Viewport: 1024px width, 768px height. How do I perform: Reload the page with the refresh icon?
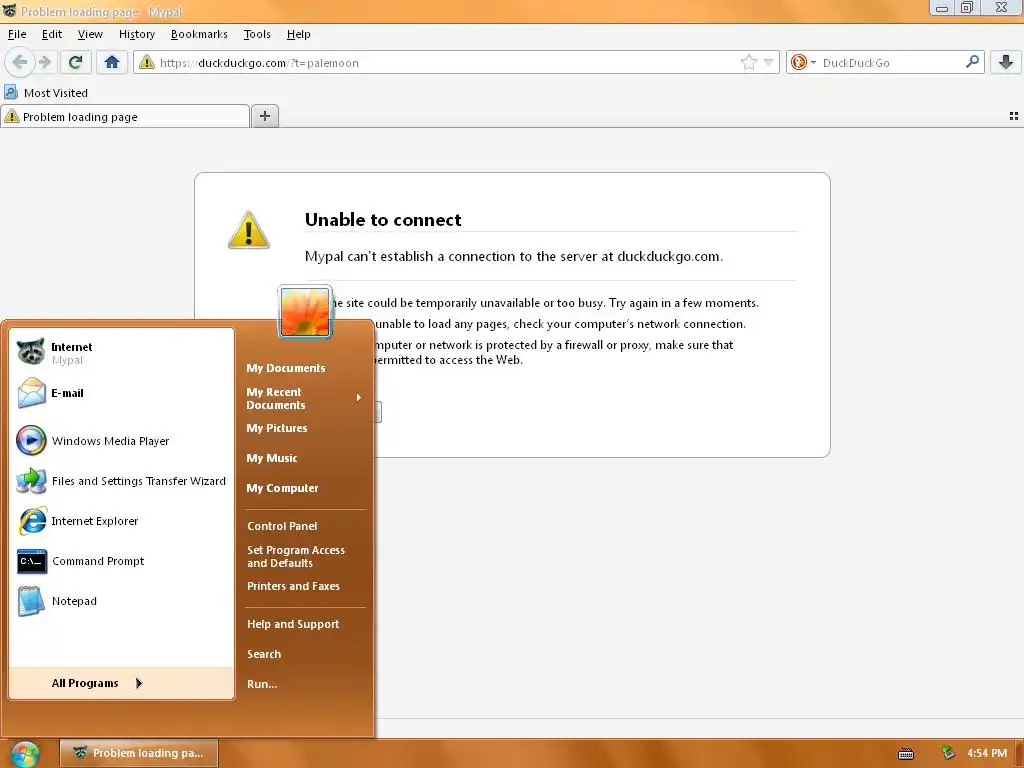point(75,62)
